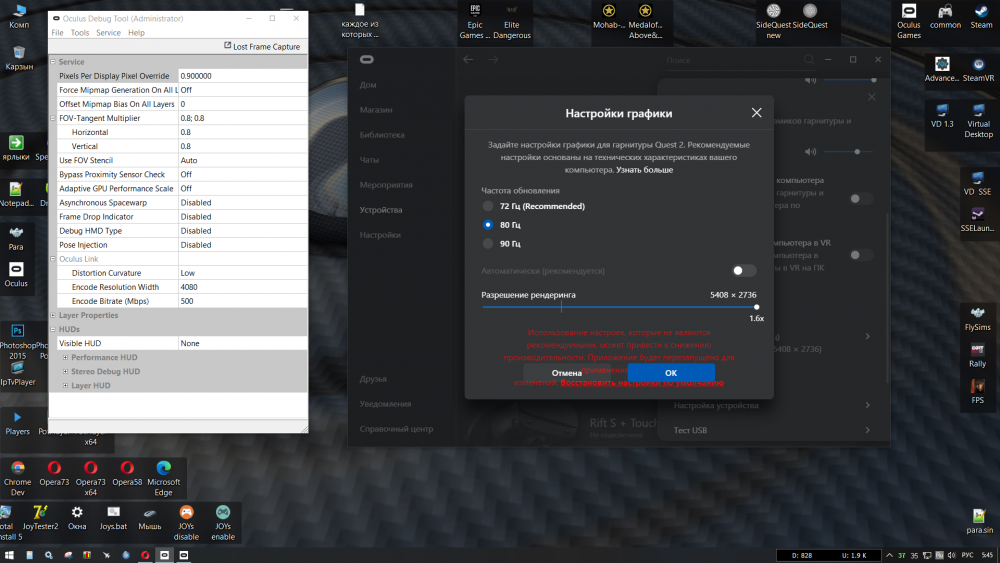Click the Encode Bitrate (Mbps) value field
The width and height of the screenshot is (1000, 563).
coord(242,301)
